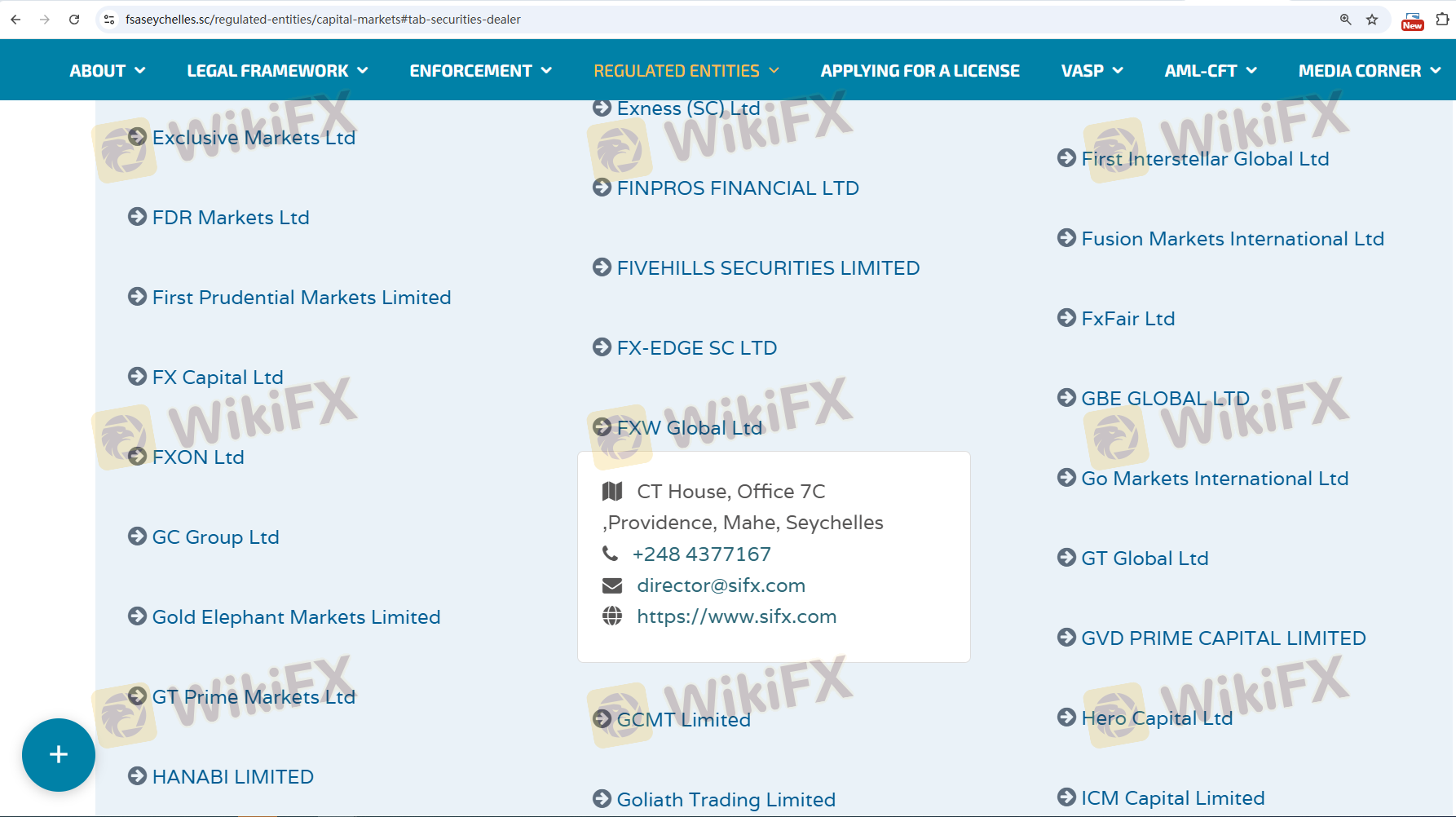The image size is (1456, 817).
Task: Bookmark this page with the star
Action: (x=1372, y=20)
